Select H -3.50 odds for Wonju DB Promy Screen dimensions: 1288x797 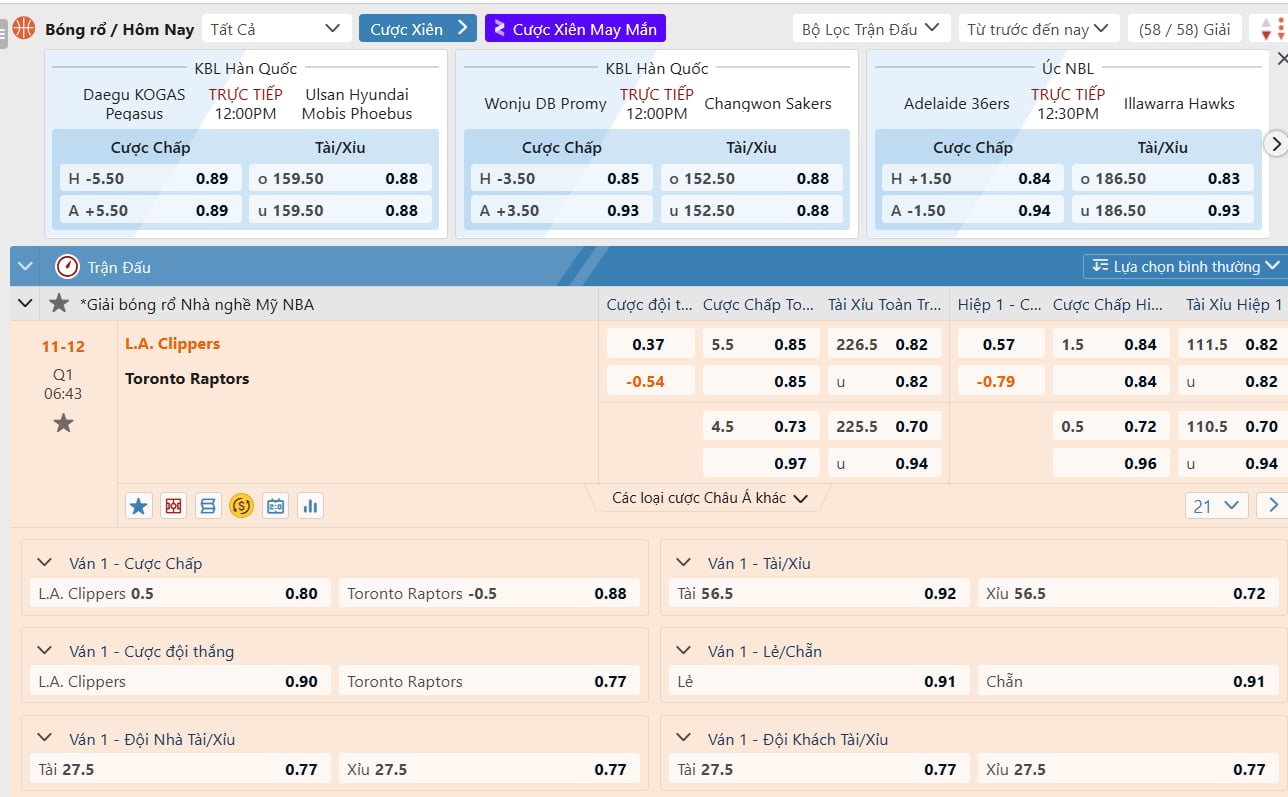click(x=561, y=179)
